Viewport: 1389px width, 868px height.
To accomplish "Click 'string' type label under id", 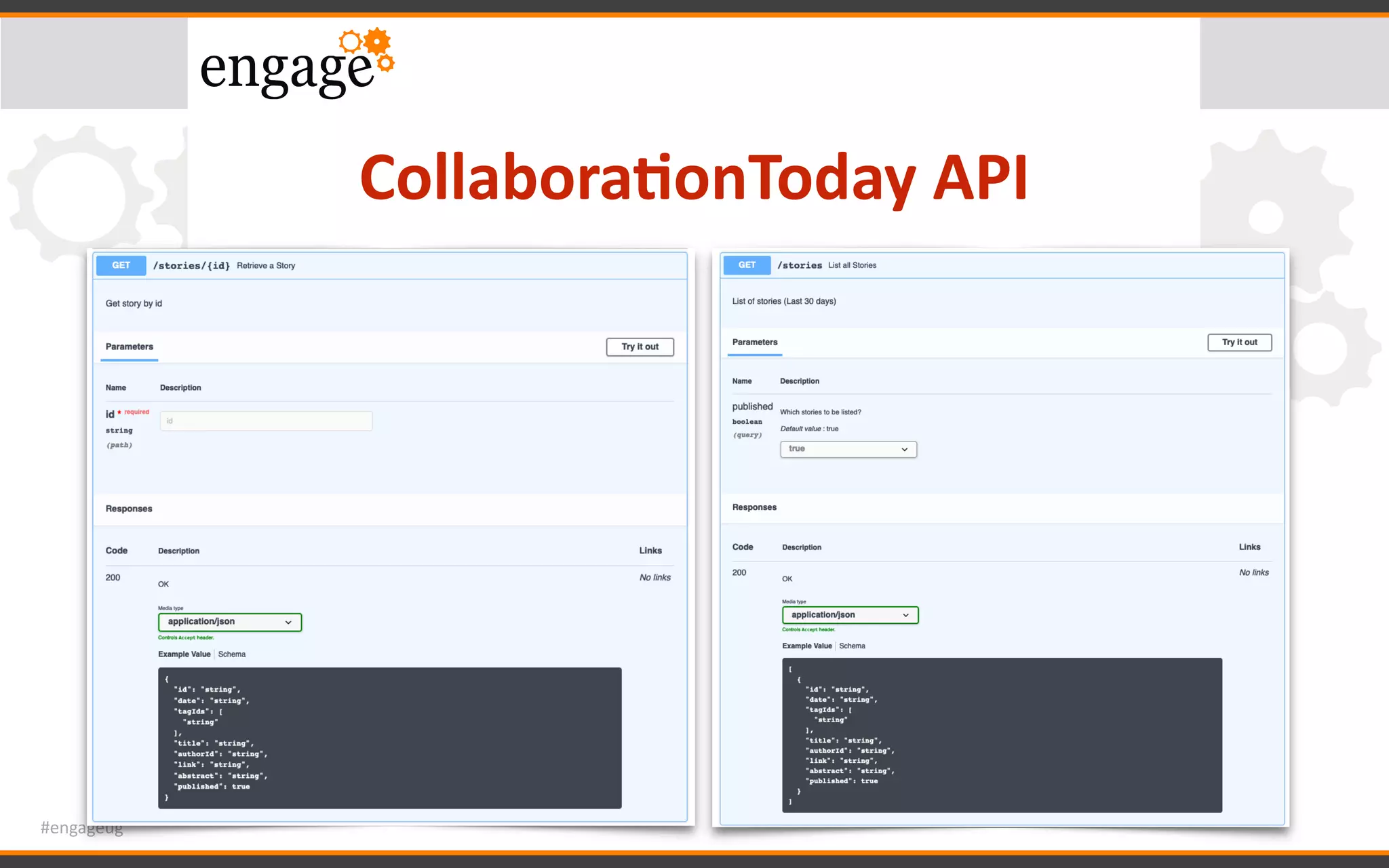I will 119,431.
